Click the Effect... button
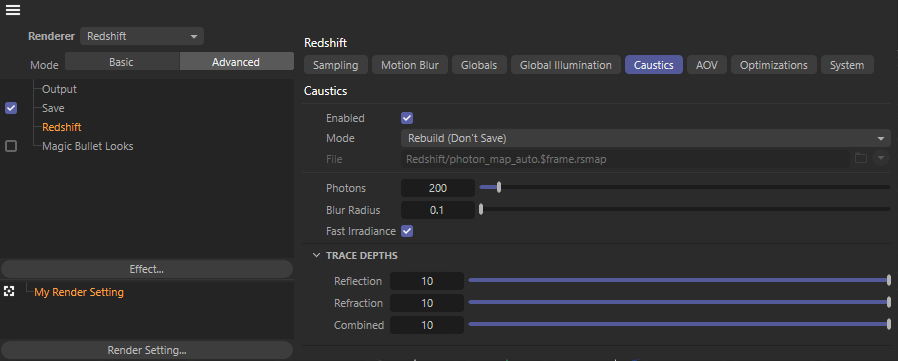The height and width of the screenshot is (361, 898). pos(147,269)
